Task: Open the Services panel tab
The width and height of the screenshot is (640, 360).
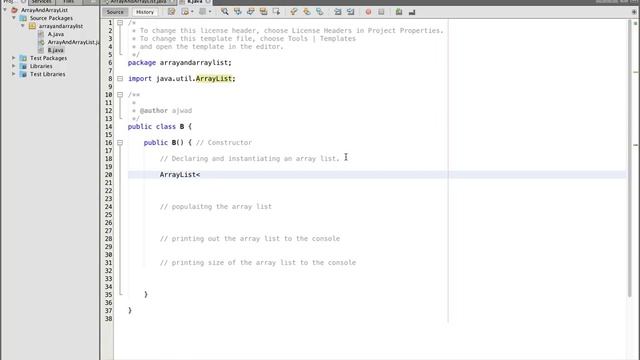Action: [x=41, y=2]
